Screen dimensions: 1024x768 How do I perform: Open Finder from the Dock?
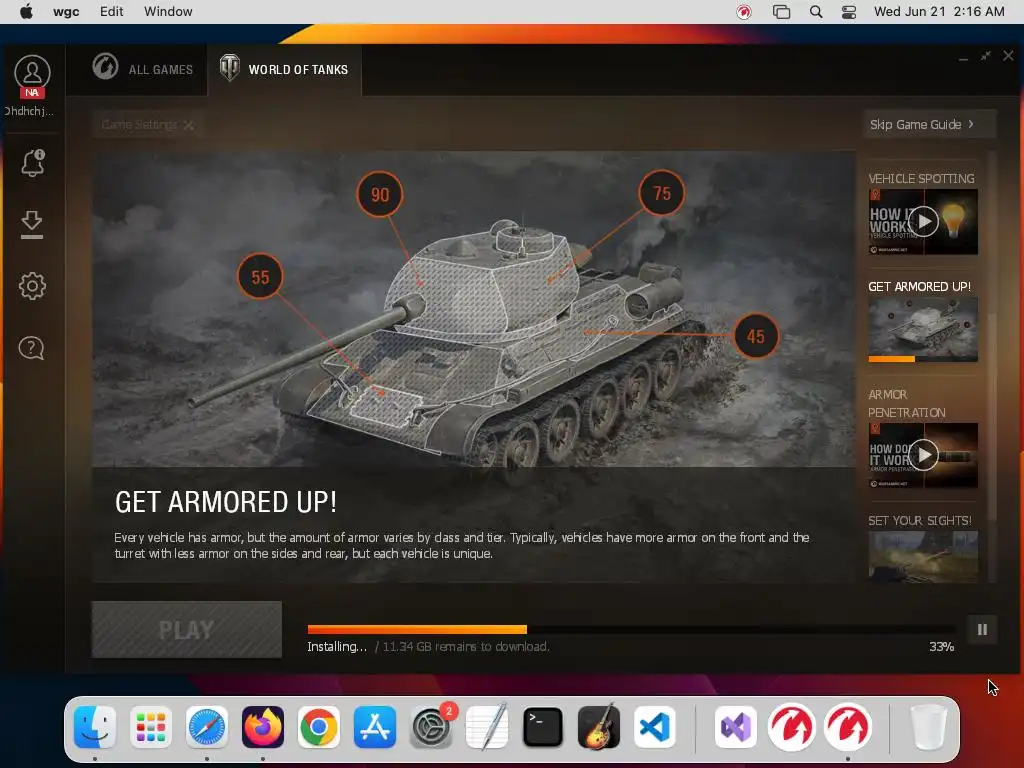coord(95,727)
